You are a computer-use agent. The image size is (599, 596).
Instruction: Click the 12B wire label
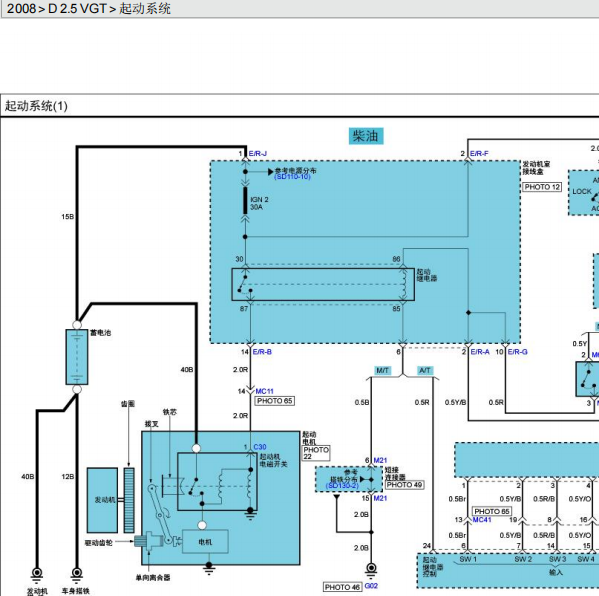68,476
